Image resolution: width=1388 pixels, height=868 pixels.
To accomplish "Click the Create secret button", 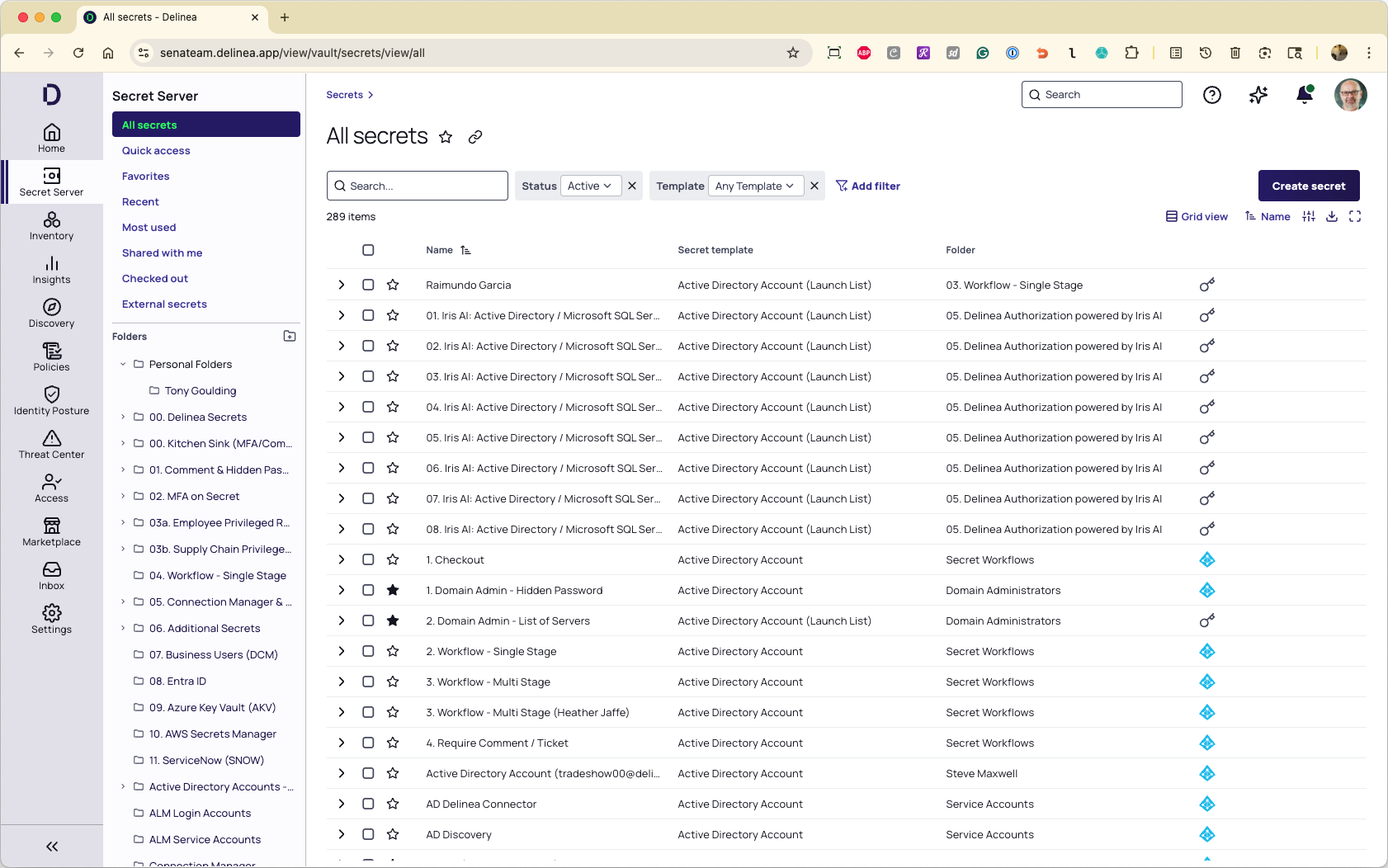I will [x=1309, y=186].
